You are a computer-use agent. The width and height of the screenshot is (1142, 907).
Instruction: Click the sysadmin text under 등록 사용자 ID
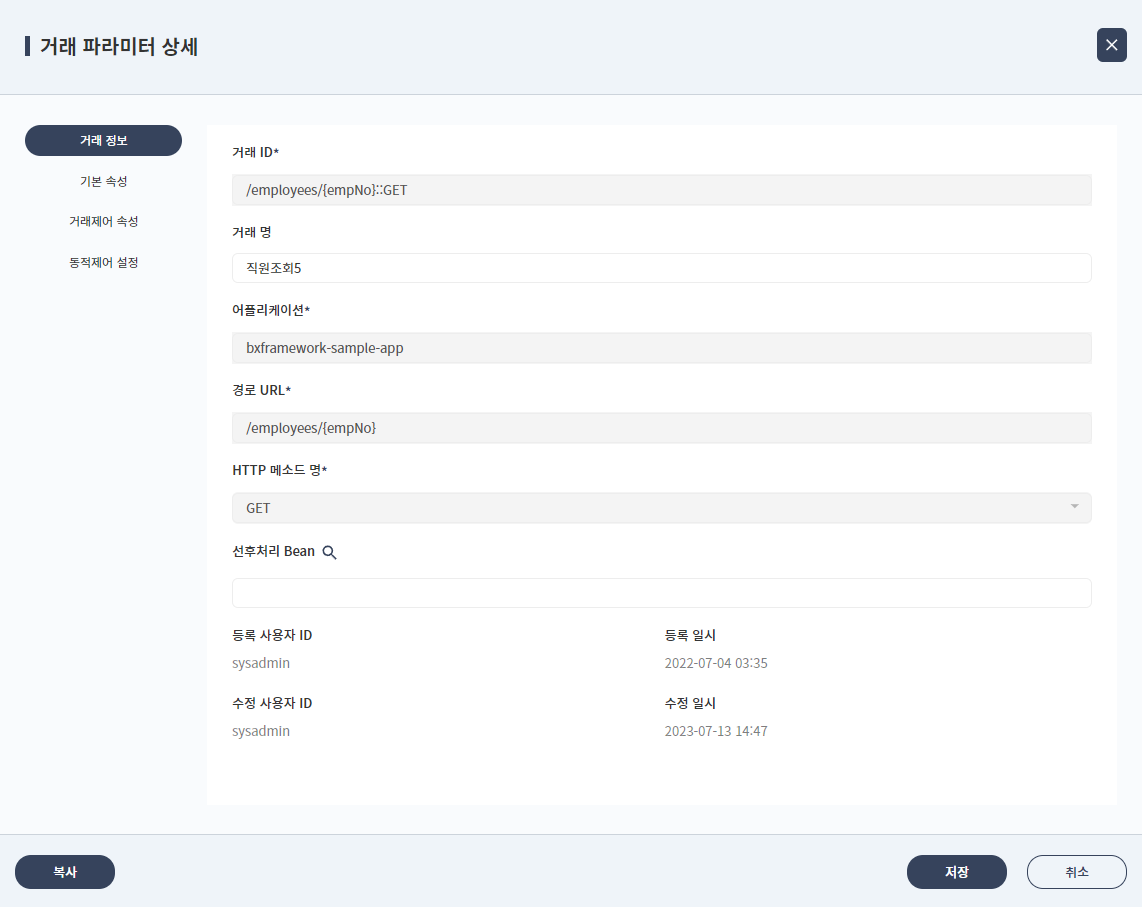point(261,662)
